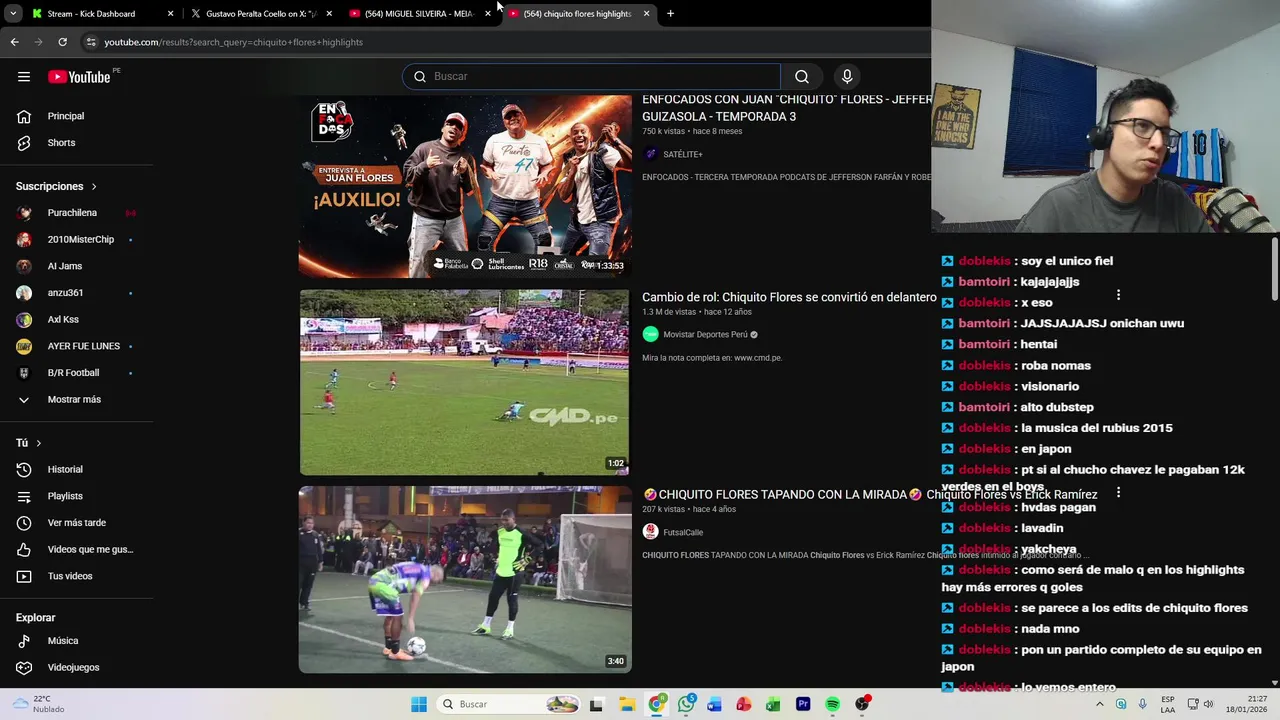1280x720 pixels.
Task: Open taskbar volume control
Action: [x=1207, y=704]
